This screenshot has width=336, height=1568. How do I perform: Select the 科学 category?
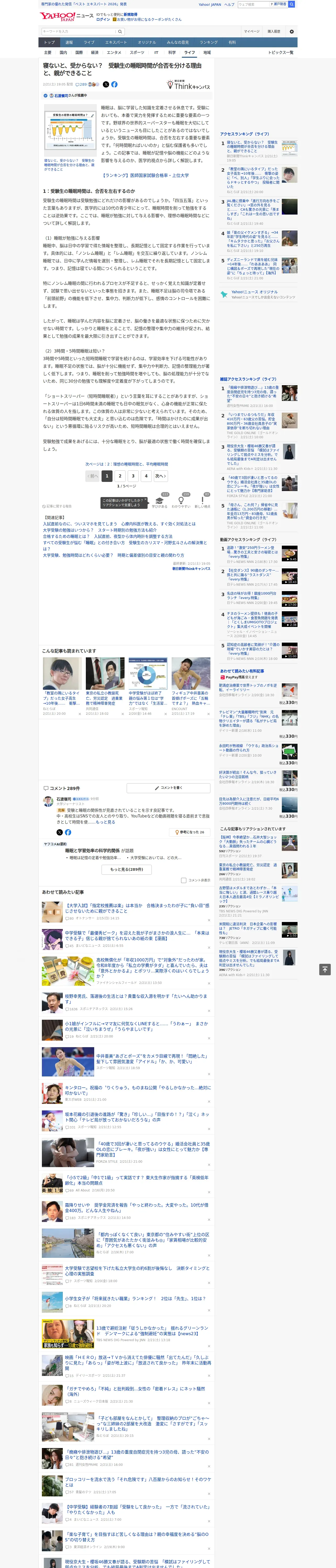click(172, 52)
